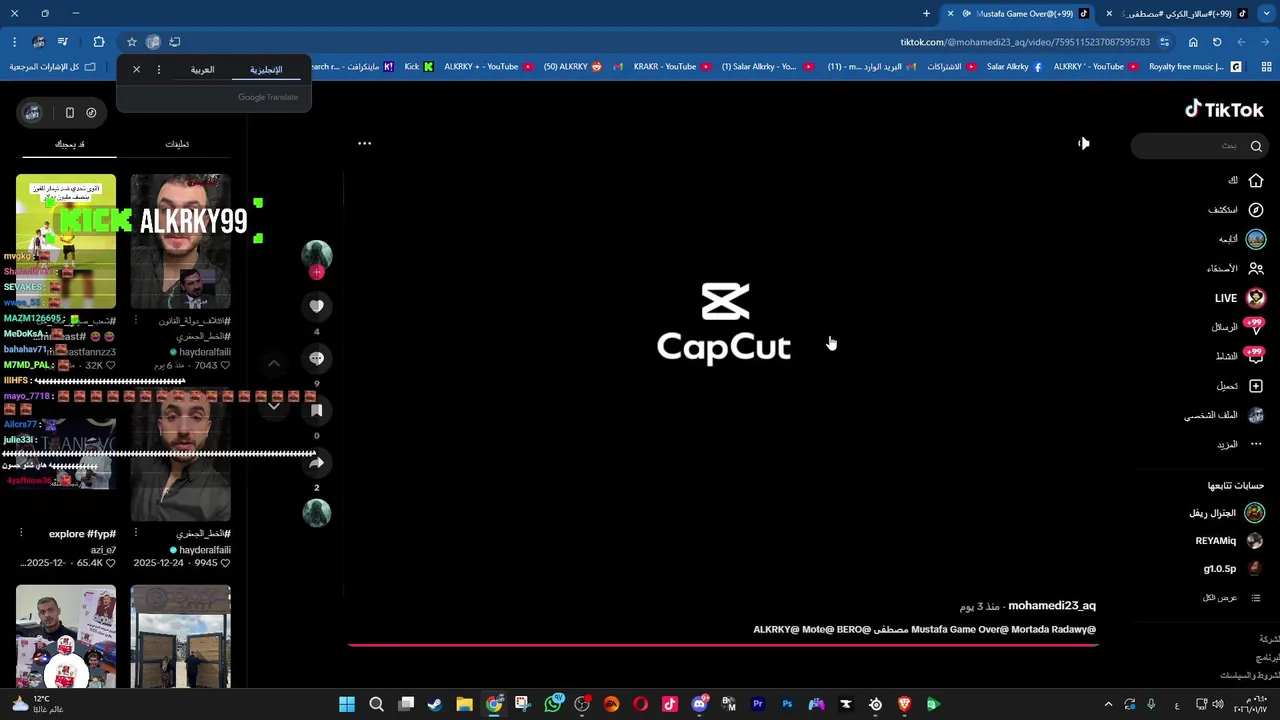
Task: Open the browser tab search dropdown arrow
Action: (x=1267, y=14)
